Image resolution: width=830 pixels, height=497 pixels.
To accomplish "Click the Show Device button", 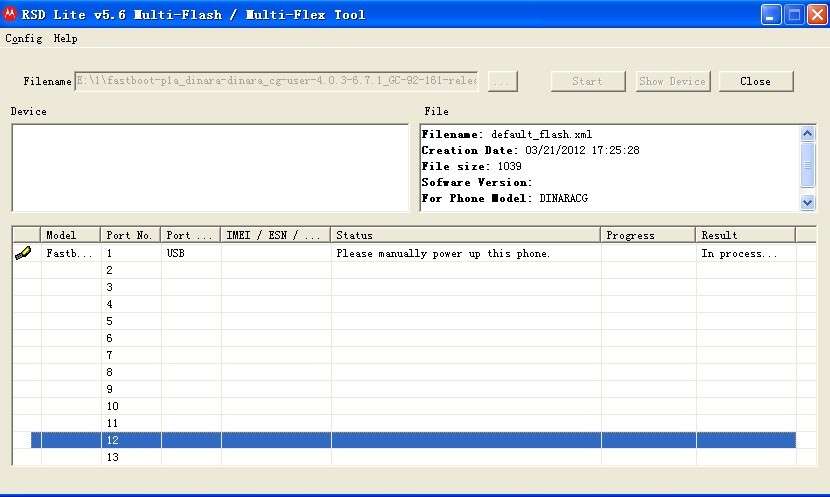I will [673, 81].
